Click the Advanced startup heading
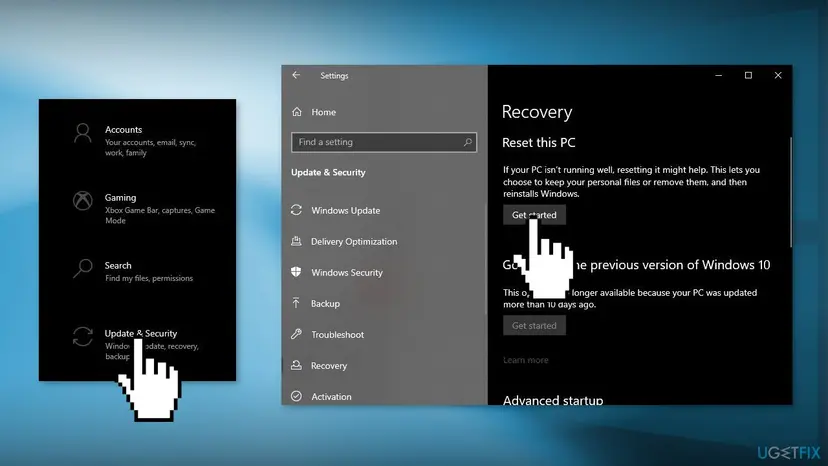This screenshot has height=466, width=828. click(x=552, y=400)
